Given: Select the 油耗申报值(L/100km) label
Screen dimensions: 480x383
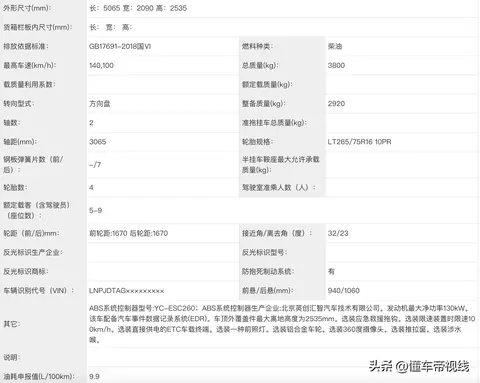Looking at the screenshot, I should pos(39,376).
